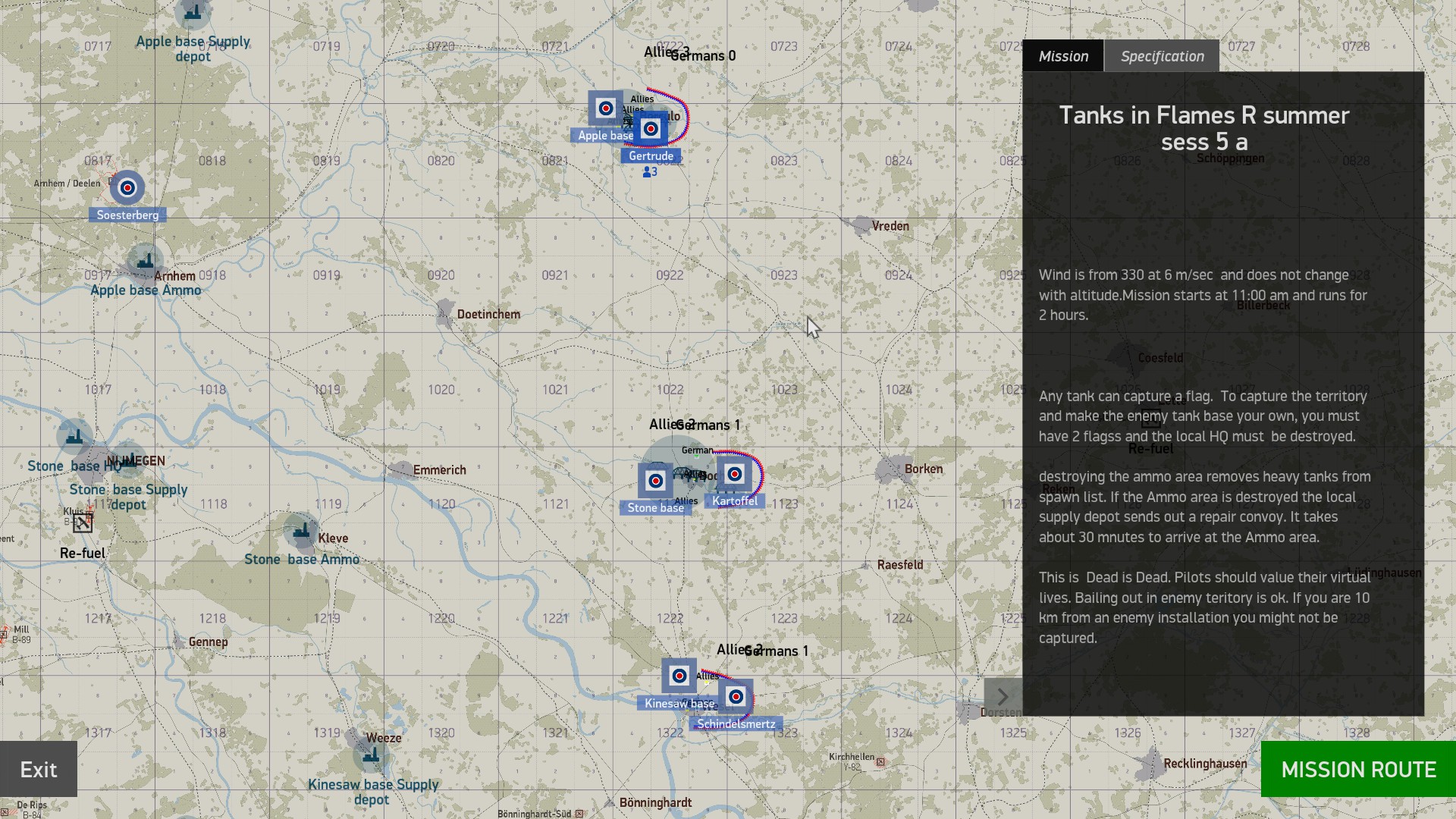Select the Kinesaw base spawn icon
The height and width of the screenshot is (819, 1456).
(679, 676)
